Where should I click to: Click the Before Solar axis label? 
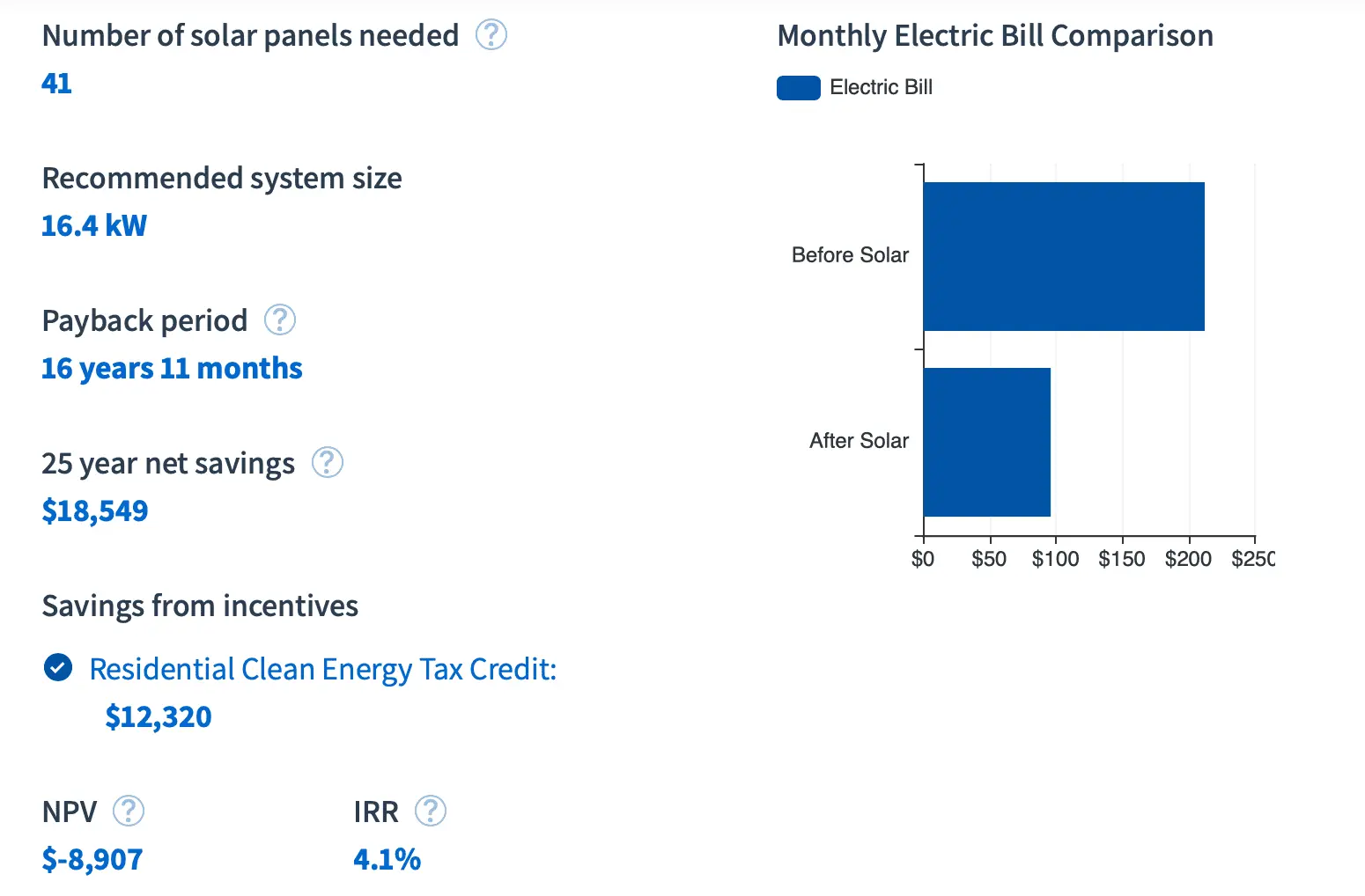click(x=850, y=255)
